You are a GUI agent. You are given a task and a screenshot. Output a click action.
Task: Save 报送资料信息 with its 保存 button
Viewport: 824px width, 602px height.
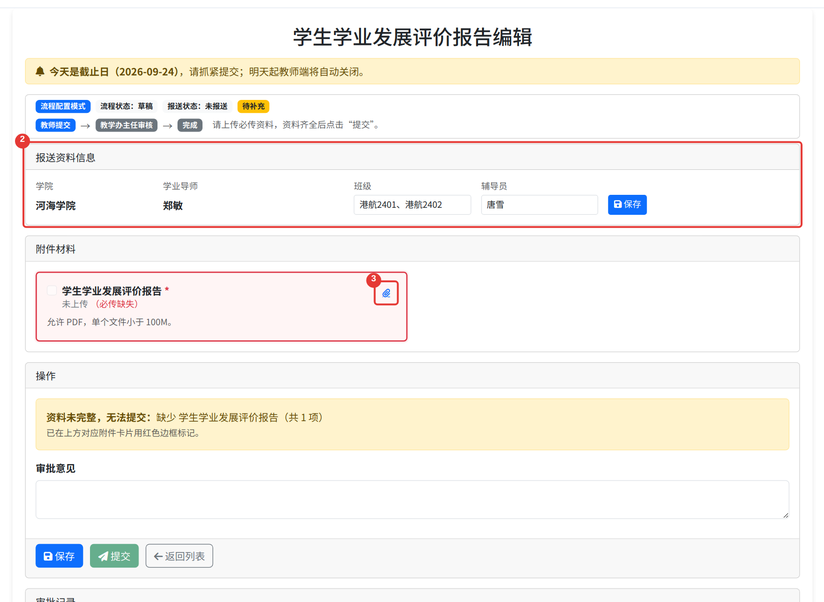click(627, 205)
